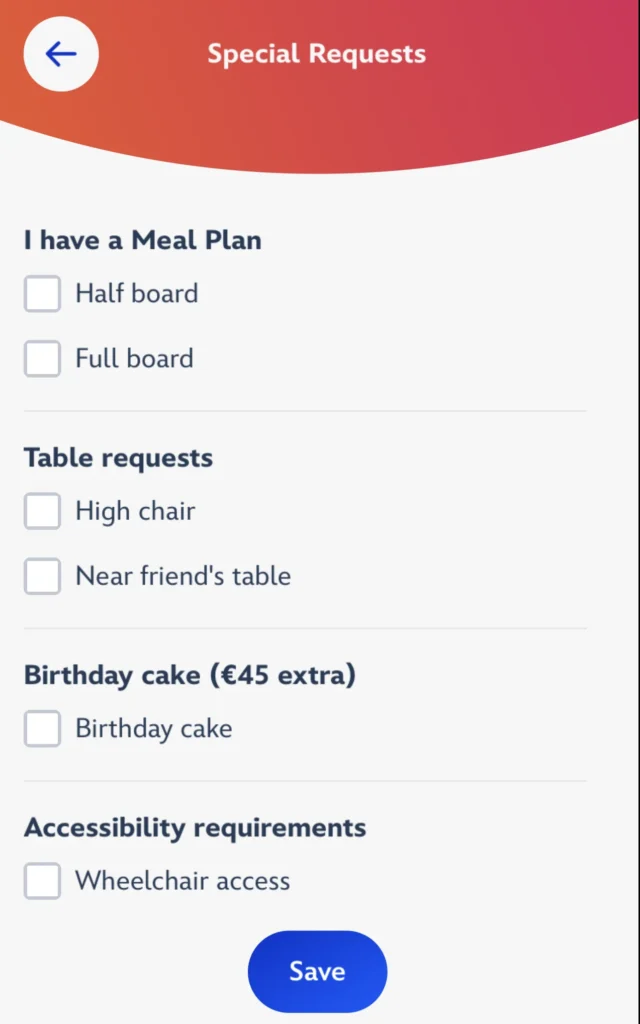Tap the Accessibility requirements heading
640x1024 pixels.
pos(195,828)
